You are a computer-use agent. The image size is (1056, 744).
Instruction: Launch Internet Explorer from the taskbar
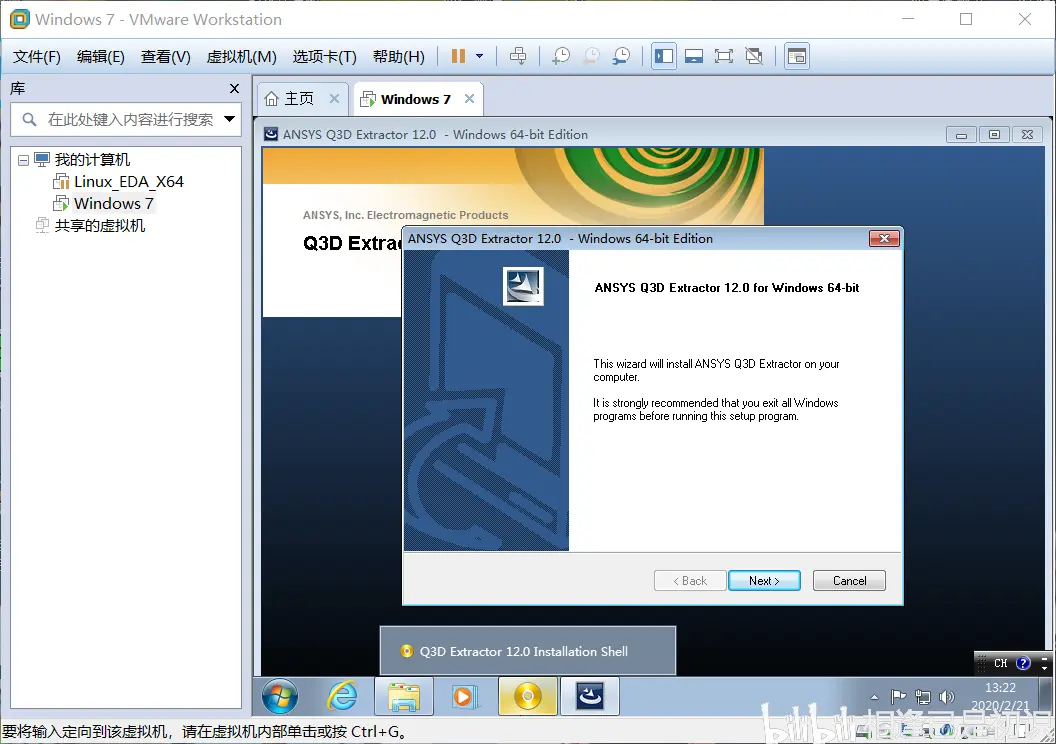pos(342,696)
